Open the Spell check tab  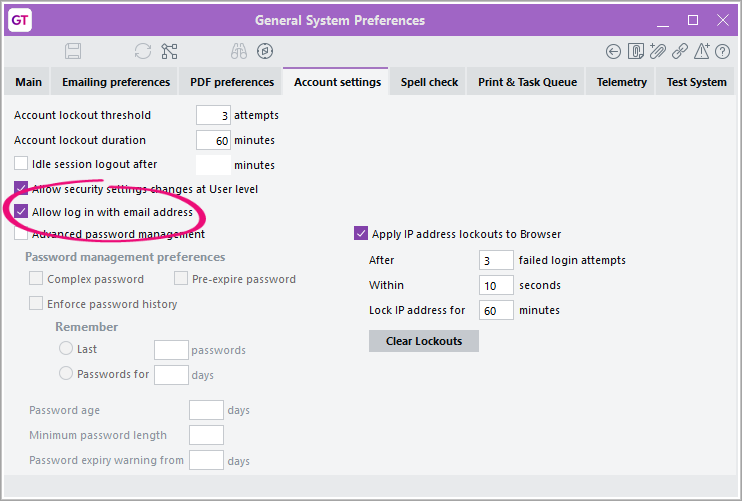[x=428, y=82]
